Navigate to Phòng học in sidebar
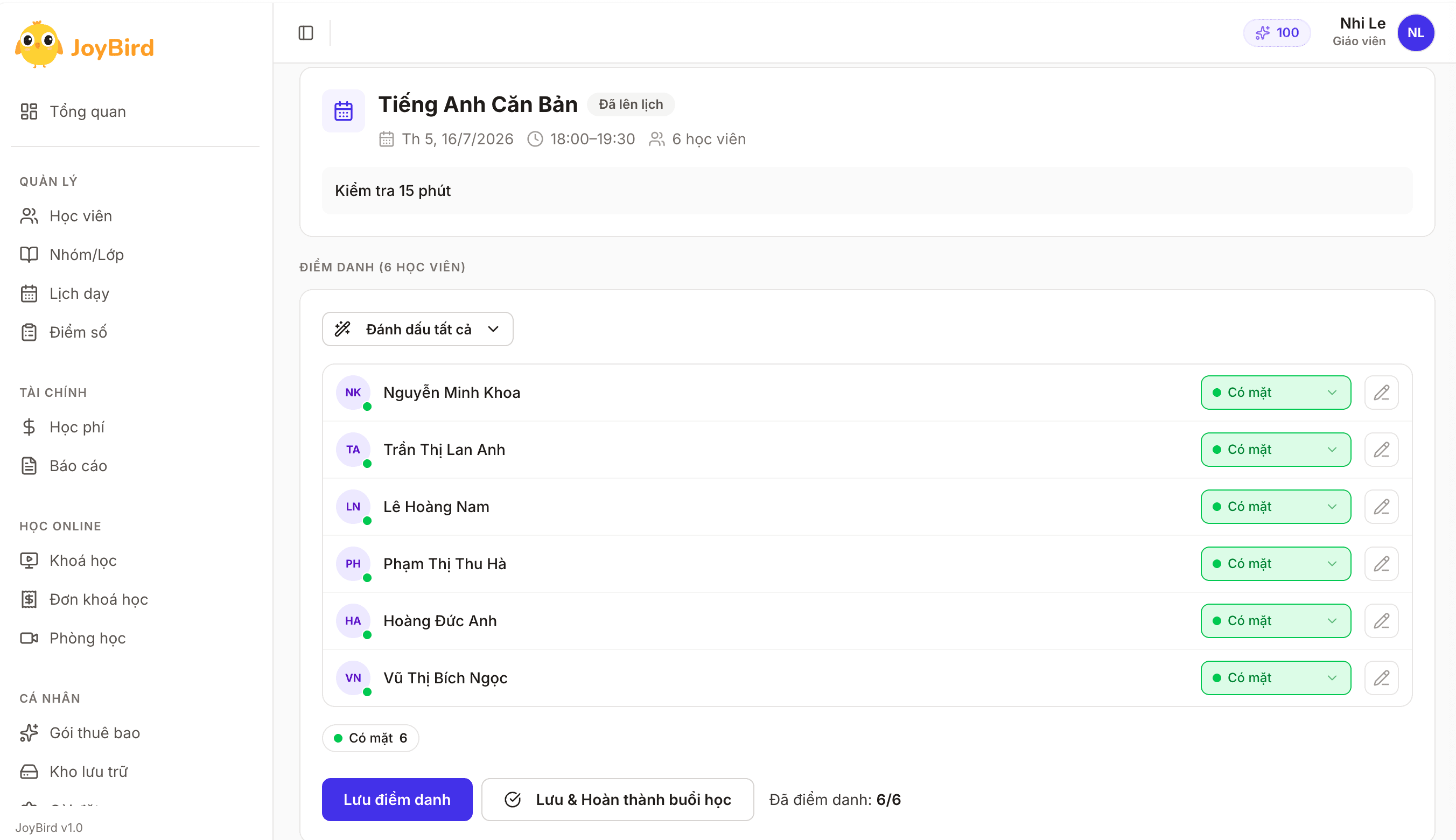 (x=87, y=638)
